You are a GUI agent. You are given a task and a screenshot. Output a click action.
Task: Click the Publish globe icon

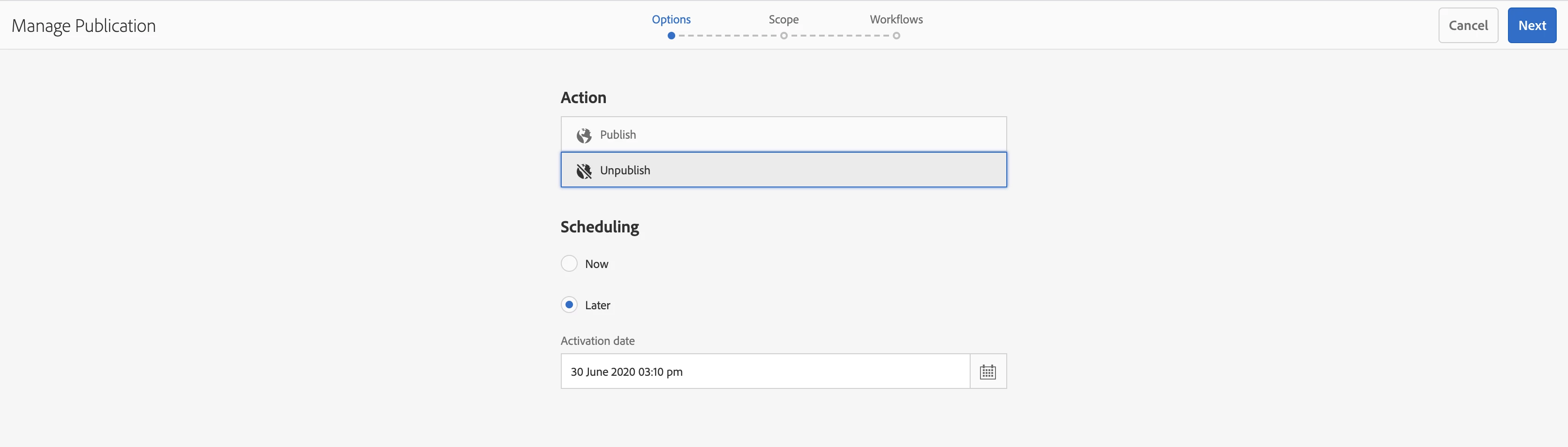584,135
